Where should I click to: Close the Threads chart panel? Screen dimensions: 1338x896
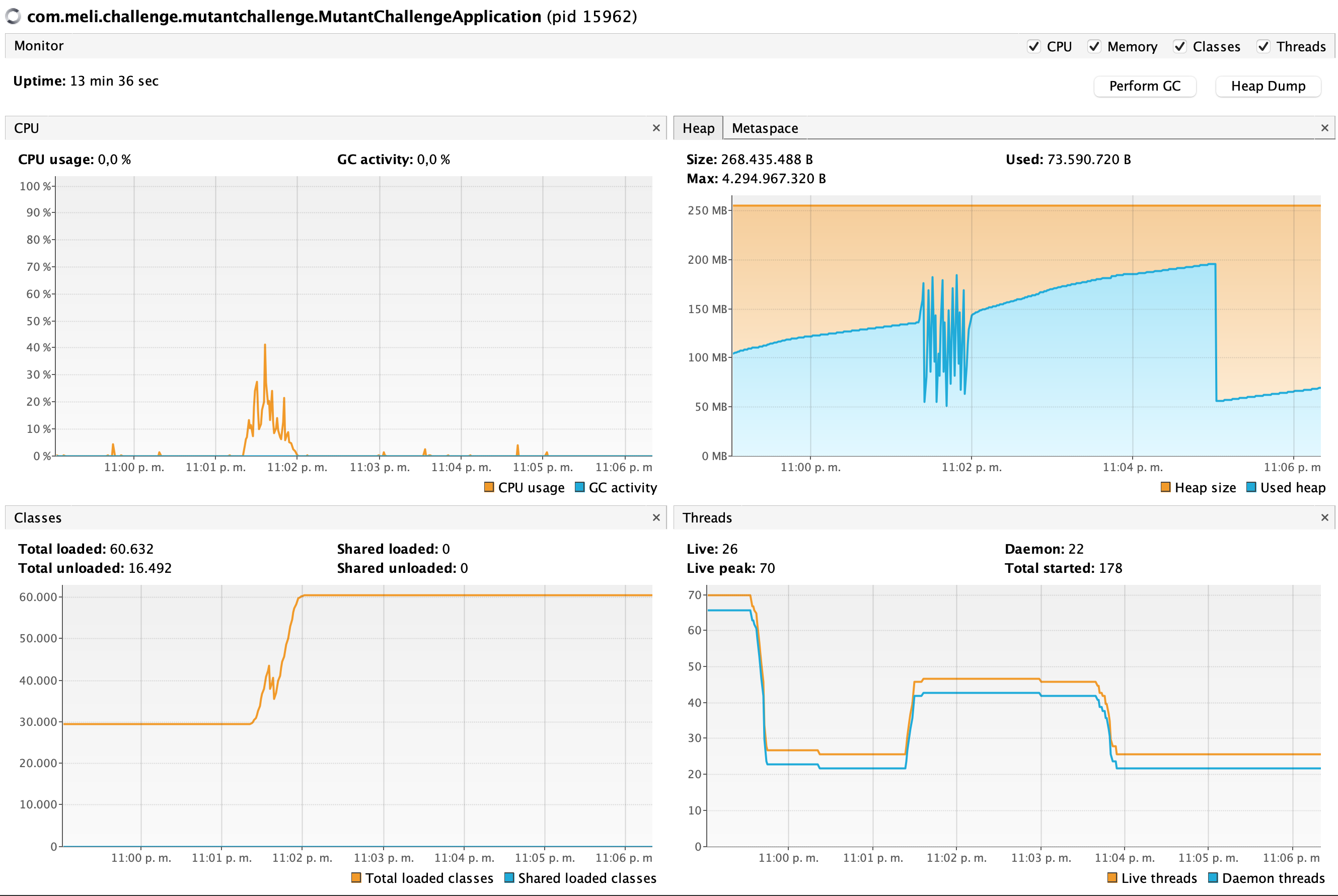pyautogui.click(x=1324, y=517)
